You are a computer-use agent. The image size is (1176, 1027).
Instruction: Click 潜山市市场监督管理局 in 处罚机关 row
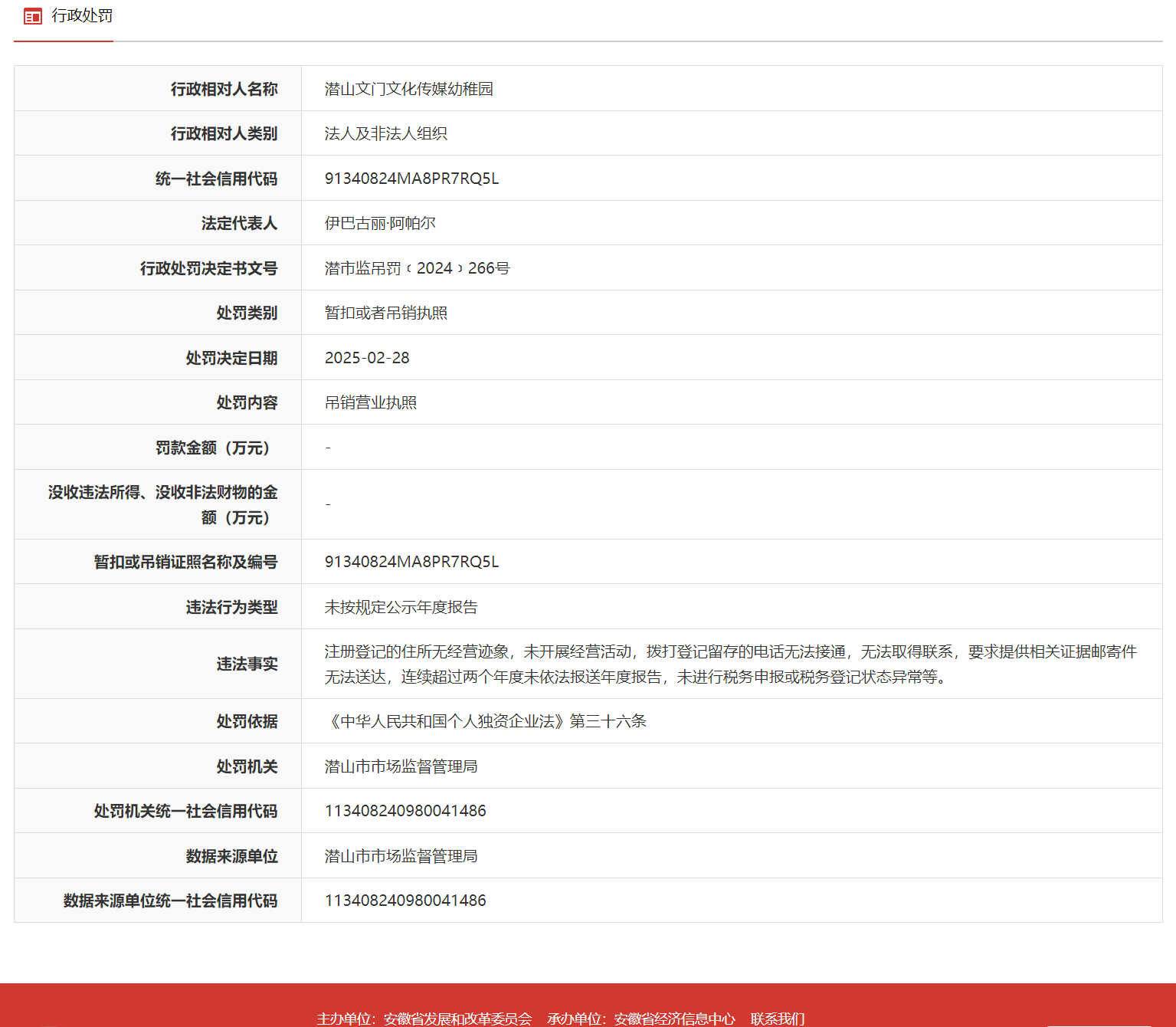click(401, 766)
